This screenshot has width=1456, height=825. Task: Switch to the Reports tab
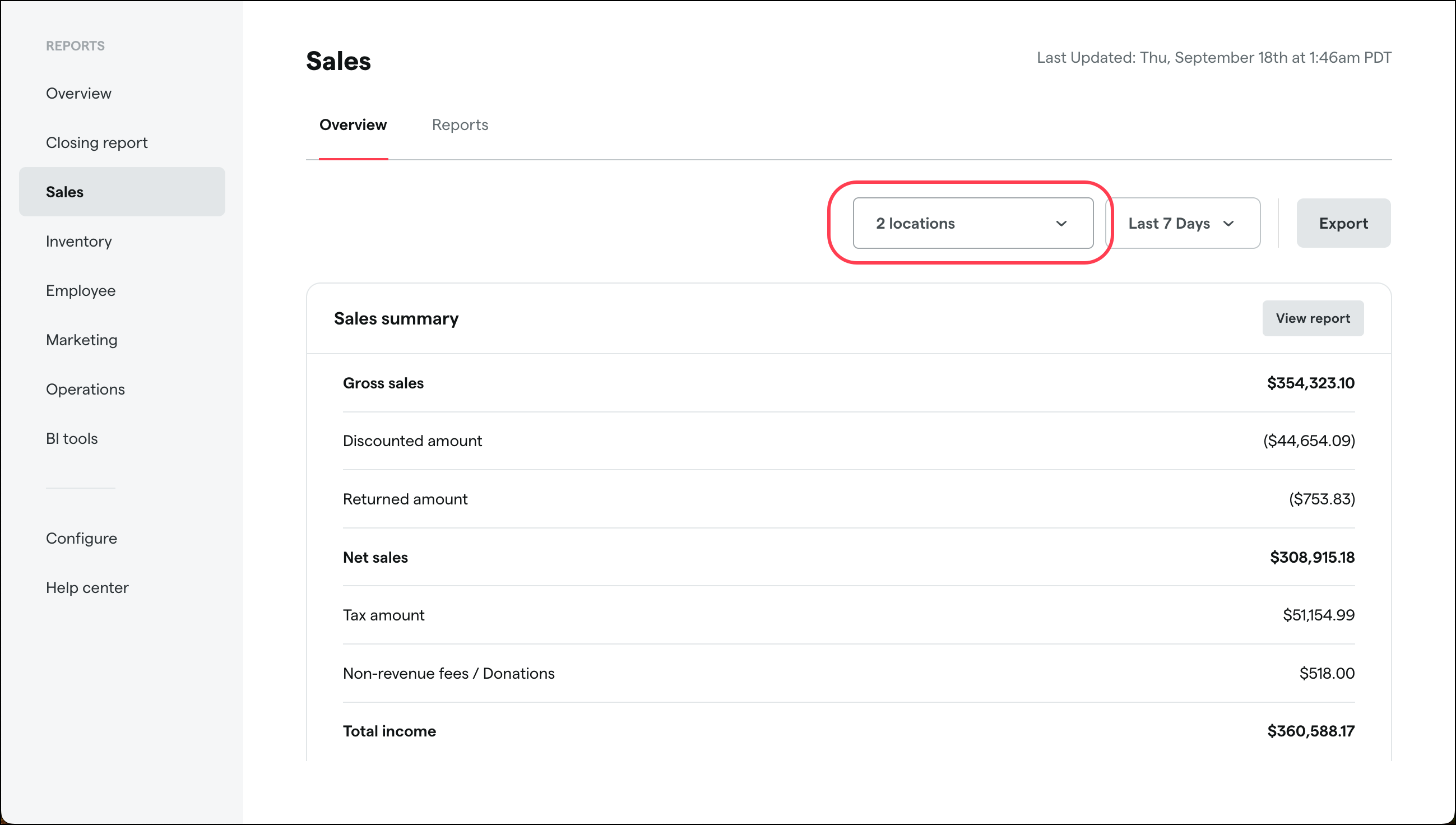[x=460, y=124]
